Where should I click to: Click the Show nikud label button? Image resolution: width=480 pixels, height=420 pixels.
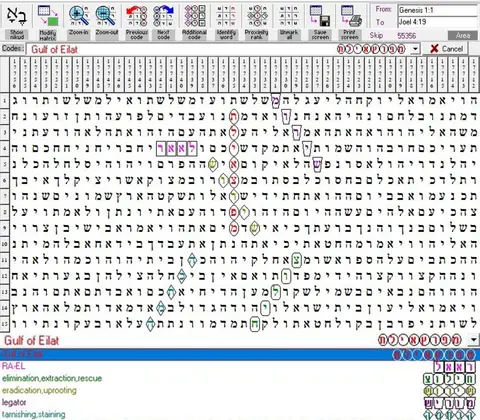point(16,35)
